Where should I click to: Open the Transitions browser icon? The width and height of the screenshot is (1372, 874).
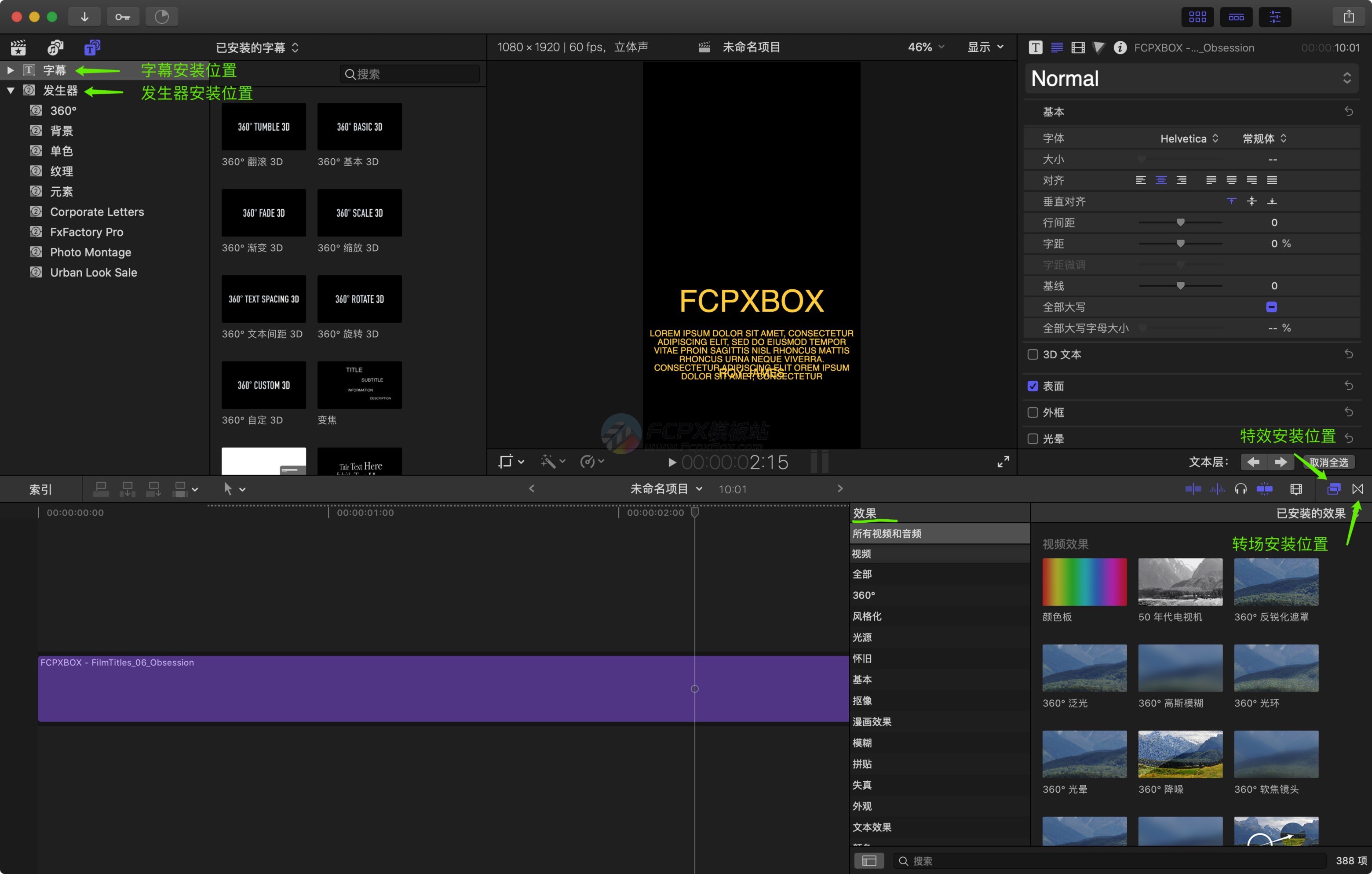tap(1358, 489)
